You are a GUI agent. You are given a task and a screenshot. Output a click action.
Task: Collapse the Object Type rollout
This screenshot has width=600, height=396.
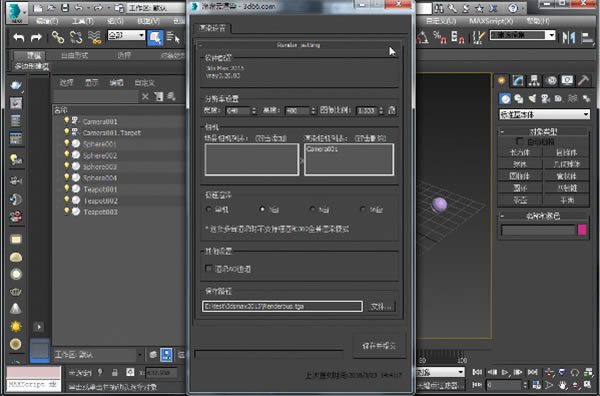[x=543, y=132]
